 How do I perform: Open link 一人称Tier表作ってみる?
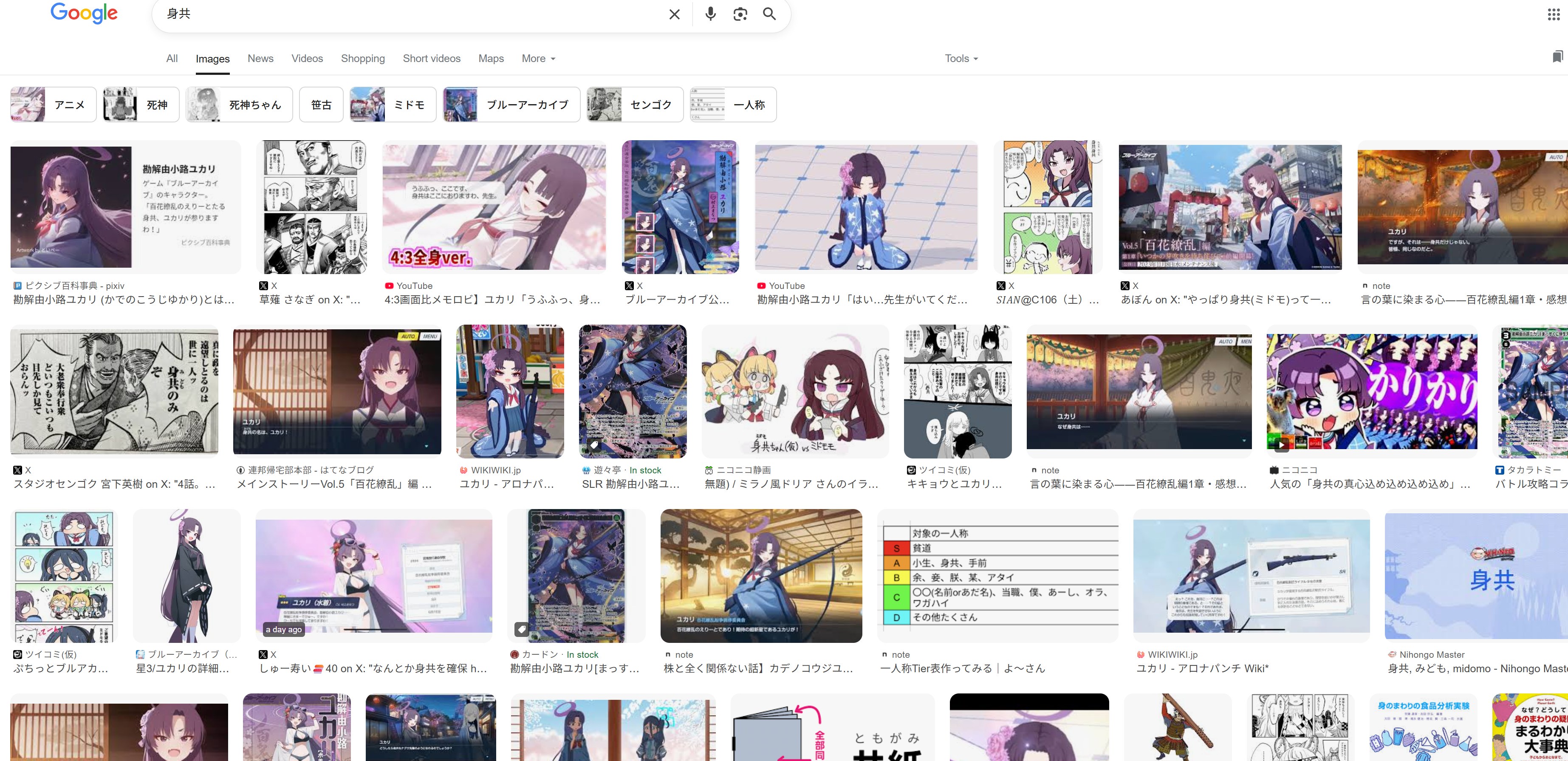(962, 668)
